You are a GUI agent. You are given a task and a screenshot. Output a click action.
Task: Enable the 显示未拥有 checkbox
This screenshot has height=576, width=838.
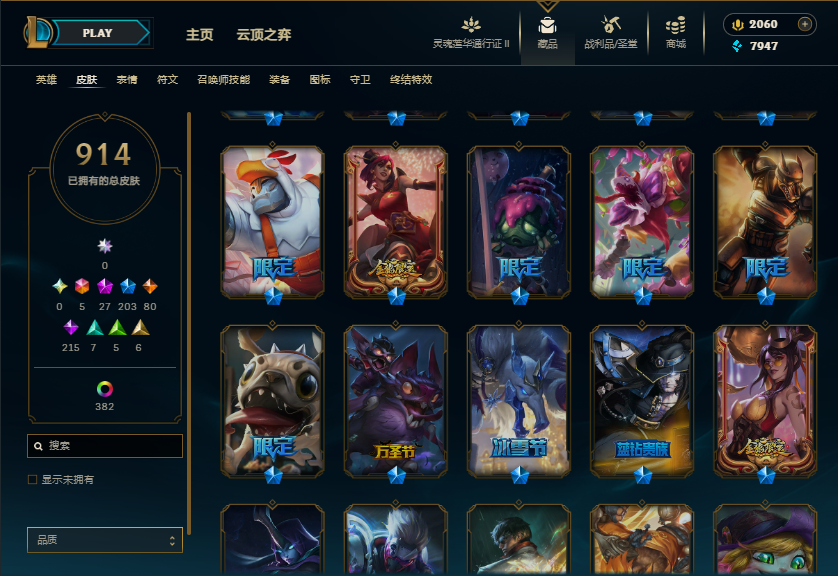(x=33, y=479)
